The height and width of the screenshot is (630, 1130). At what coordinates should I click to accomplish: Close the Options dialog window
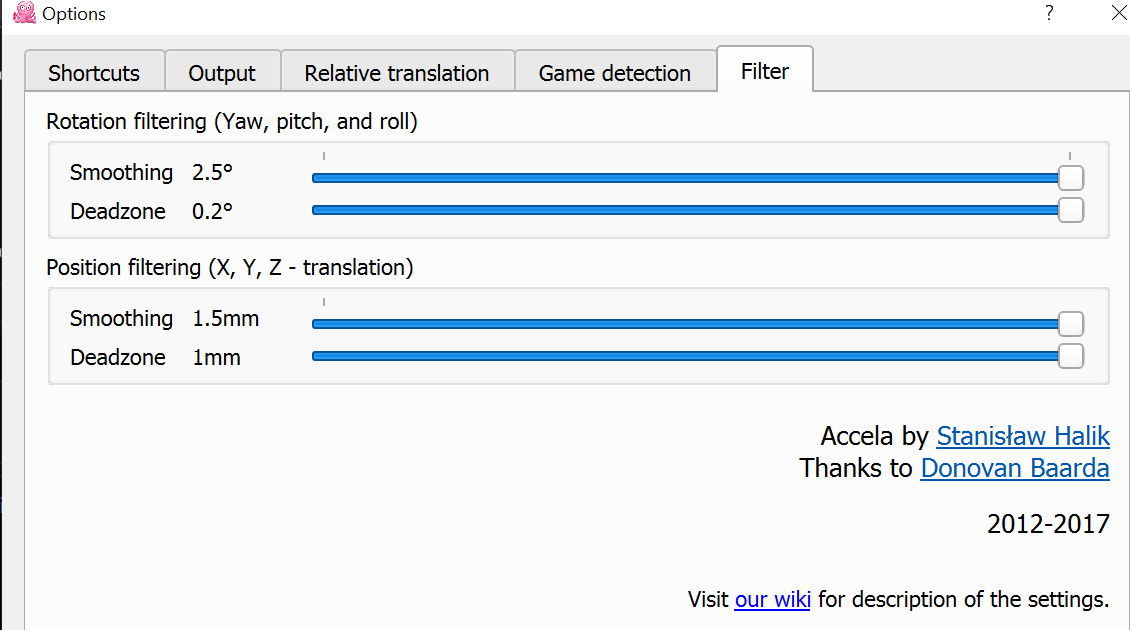pyautogui.click(x=1119, y=13)
